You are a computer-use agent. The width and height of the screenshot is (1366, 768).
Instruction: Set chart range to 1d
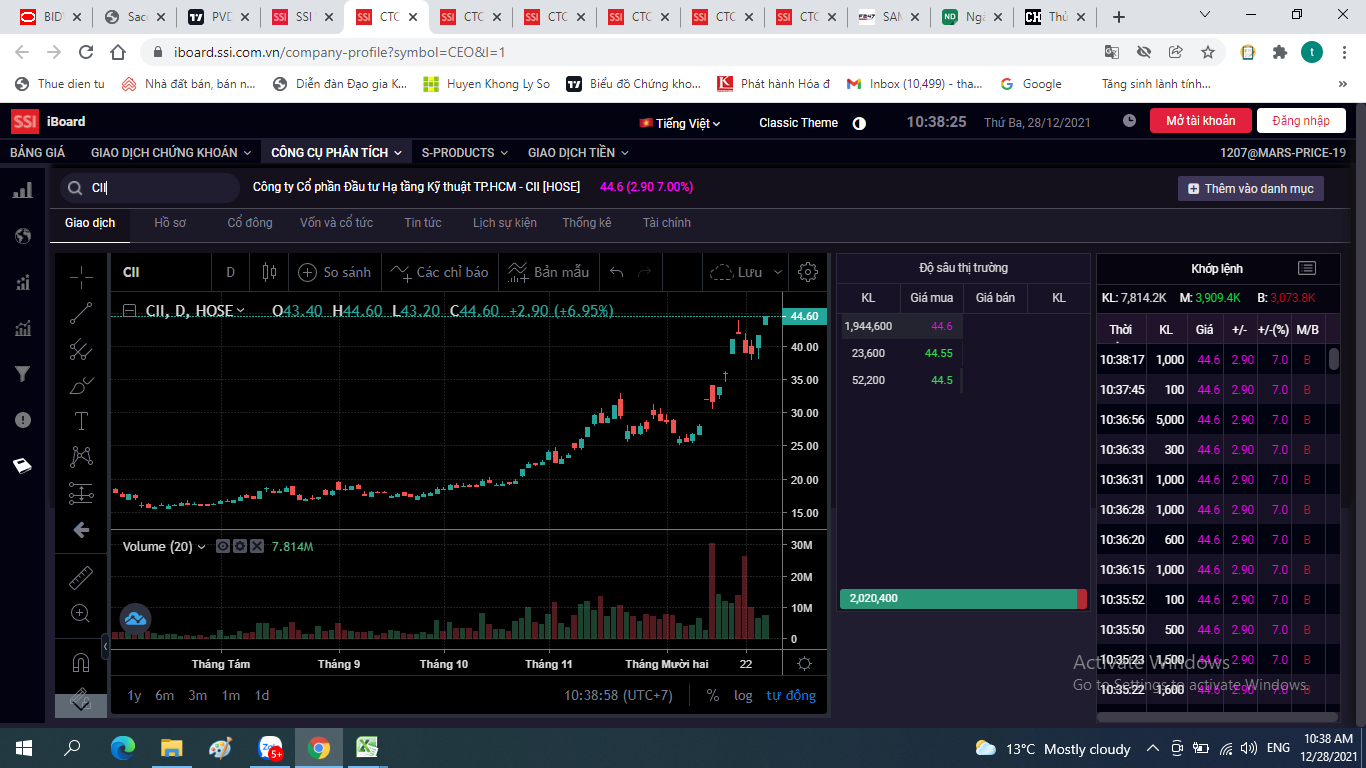[261, 695]
